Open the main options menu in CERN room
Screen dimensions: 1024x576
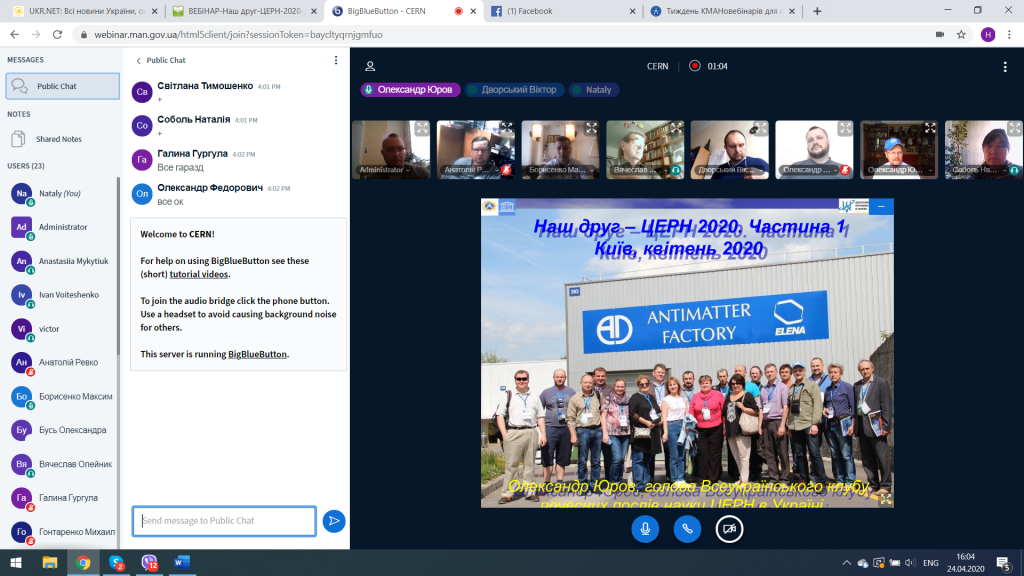(x=1005, y=67)
